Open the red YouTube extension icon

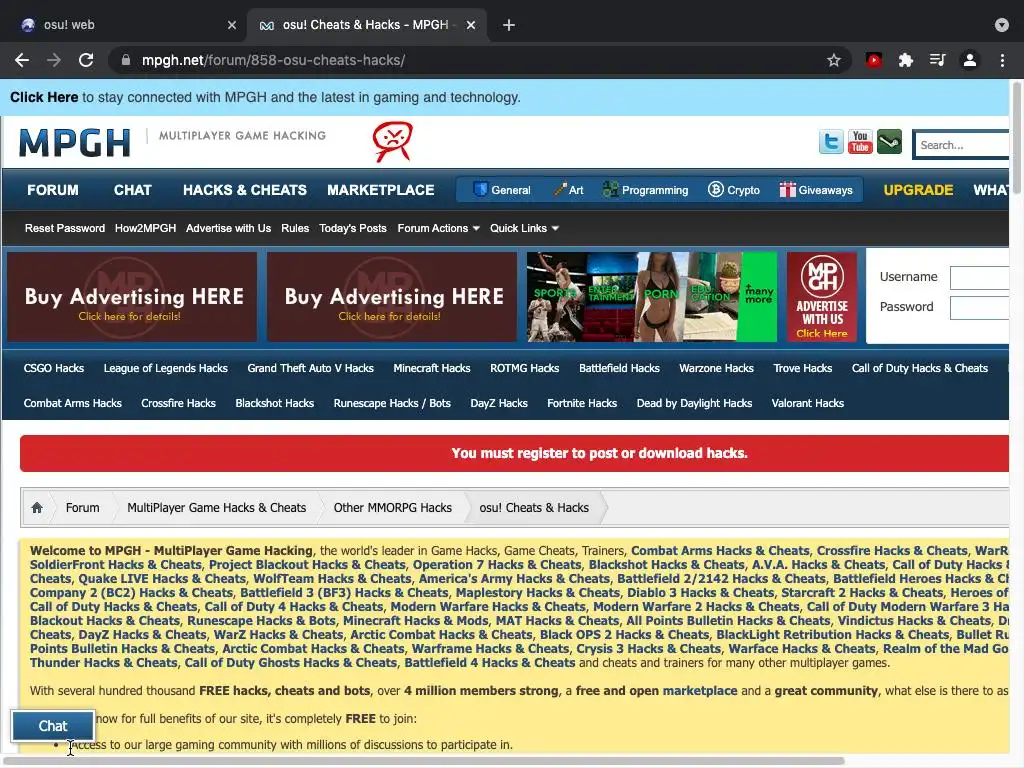874,61
